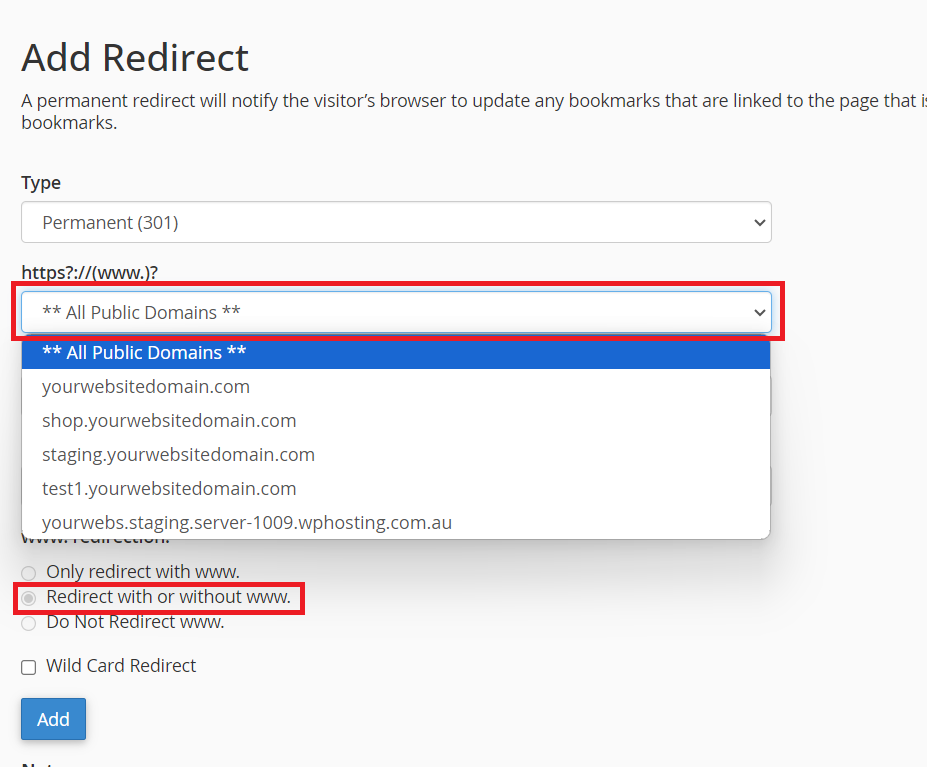Click the Type dropdown chevron arrow
The height and width of the screenshot is (767, 927).
pyautogui.click(x=758, y=223)
